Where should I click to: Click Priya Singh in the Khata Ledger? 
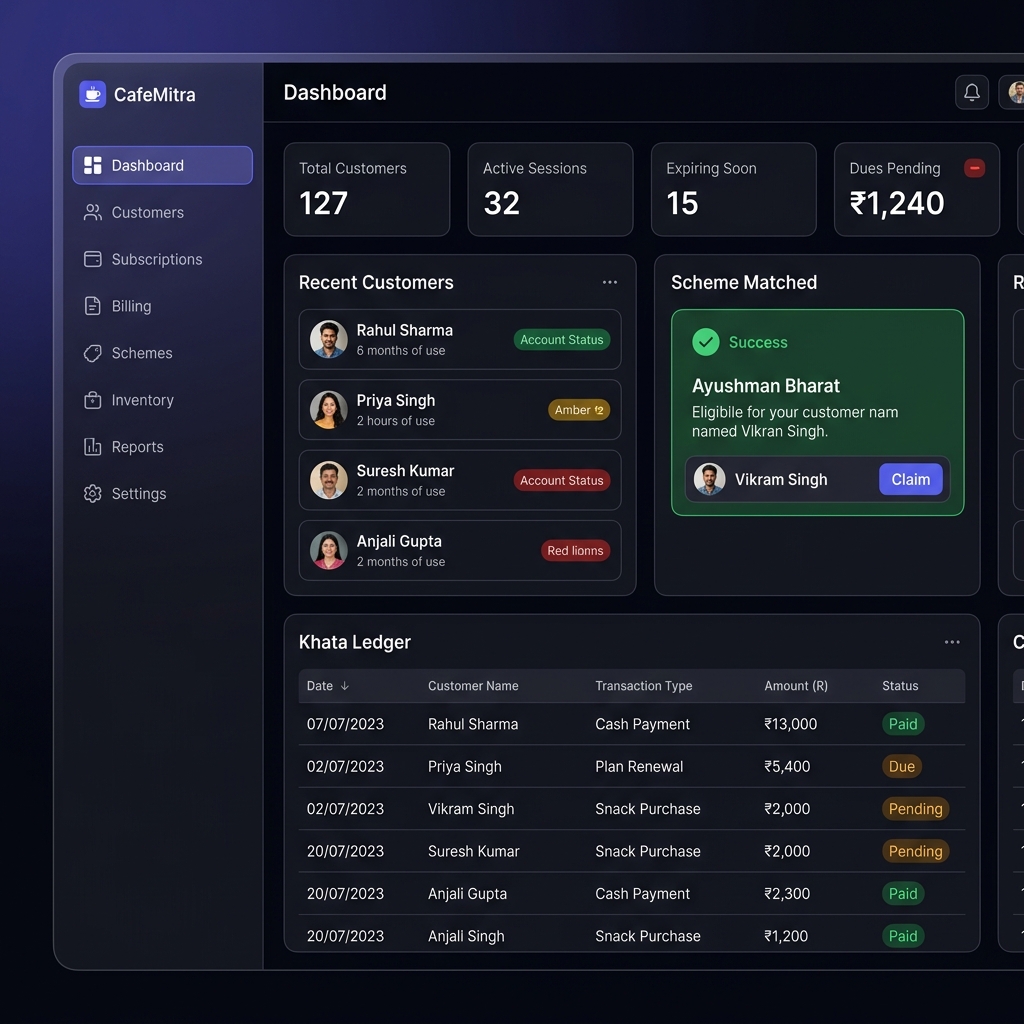pos(464,767)
